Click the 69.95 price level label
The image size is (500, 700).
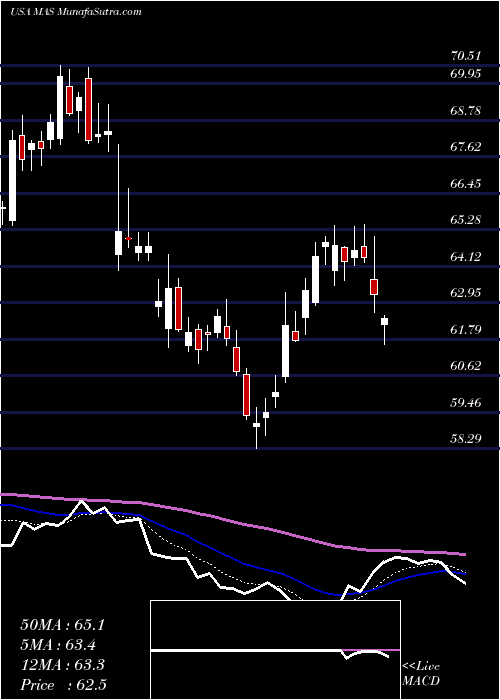tap(466, 74)
